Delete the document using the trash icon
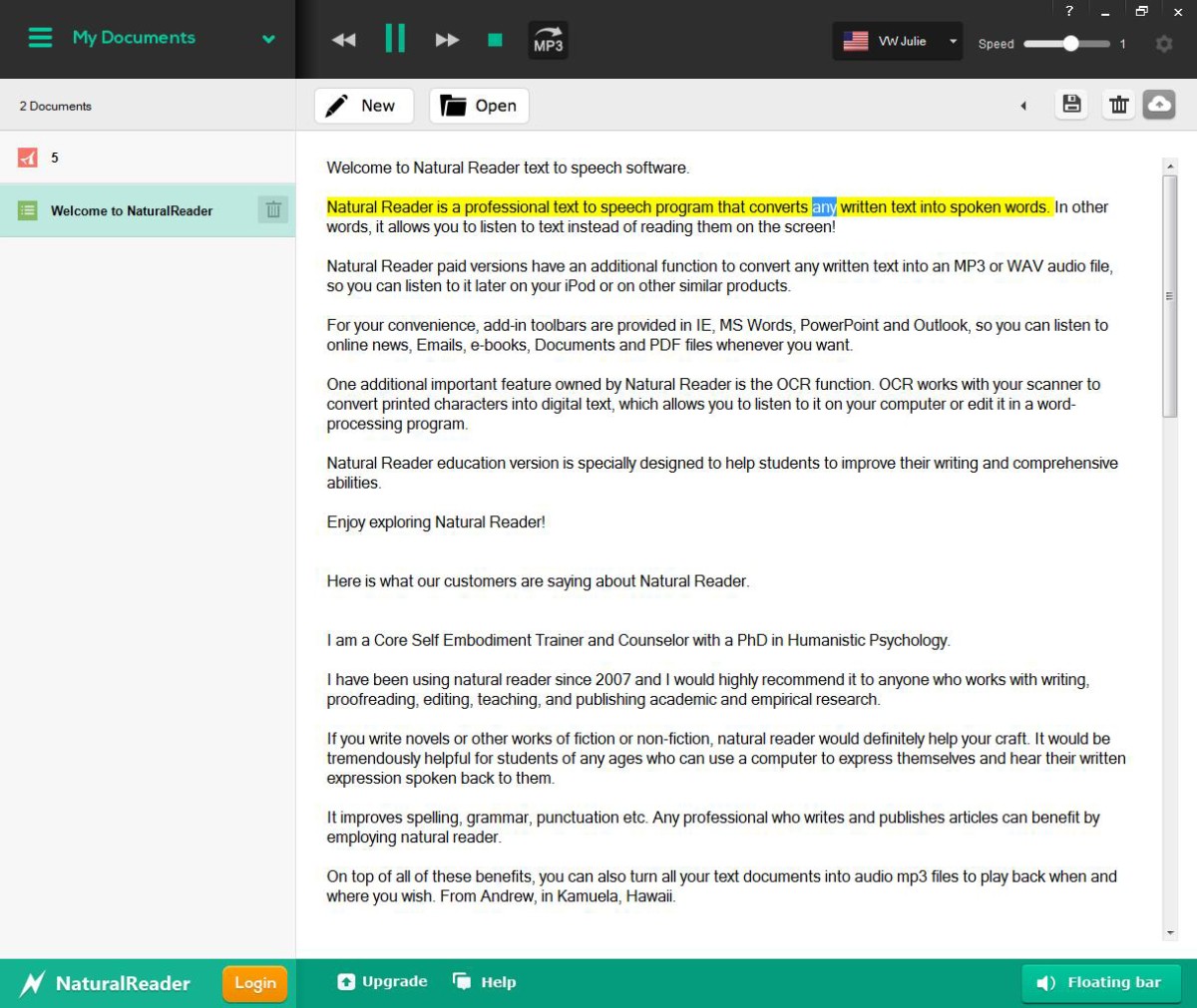The image size is (1197, 1008). click(x=1118, y=104)
